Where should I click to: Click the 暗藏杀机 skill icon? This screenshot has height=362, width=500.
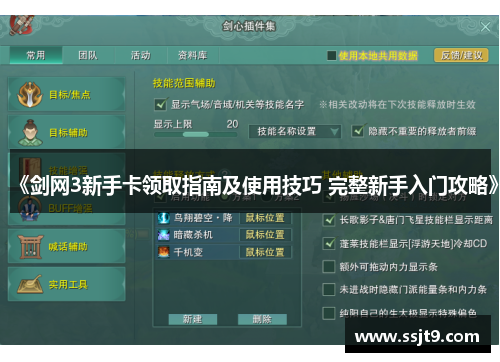click(x=163, y=235)
